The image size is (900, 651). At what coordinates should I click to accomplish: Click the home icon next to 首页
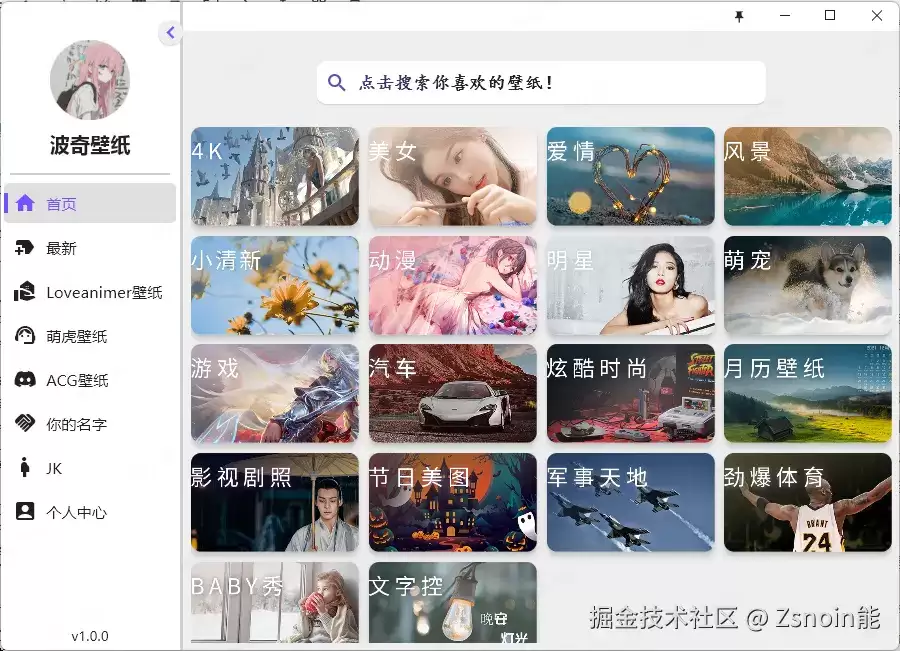pos(25,203)
